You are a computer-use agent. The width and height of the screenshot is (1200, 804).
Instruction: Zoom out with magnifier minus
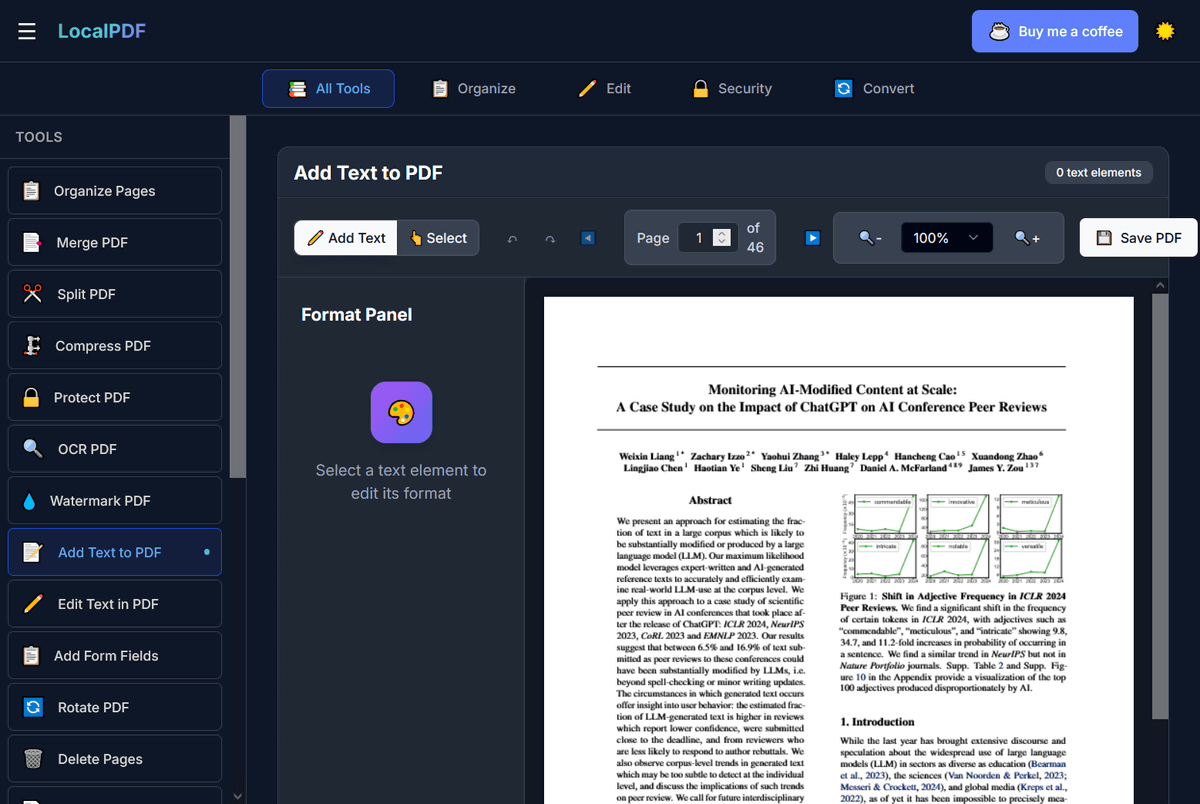[869, 238]
